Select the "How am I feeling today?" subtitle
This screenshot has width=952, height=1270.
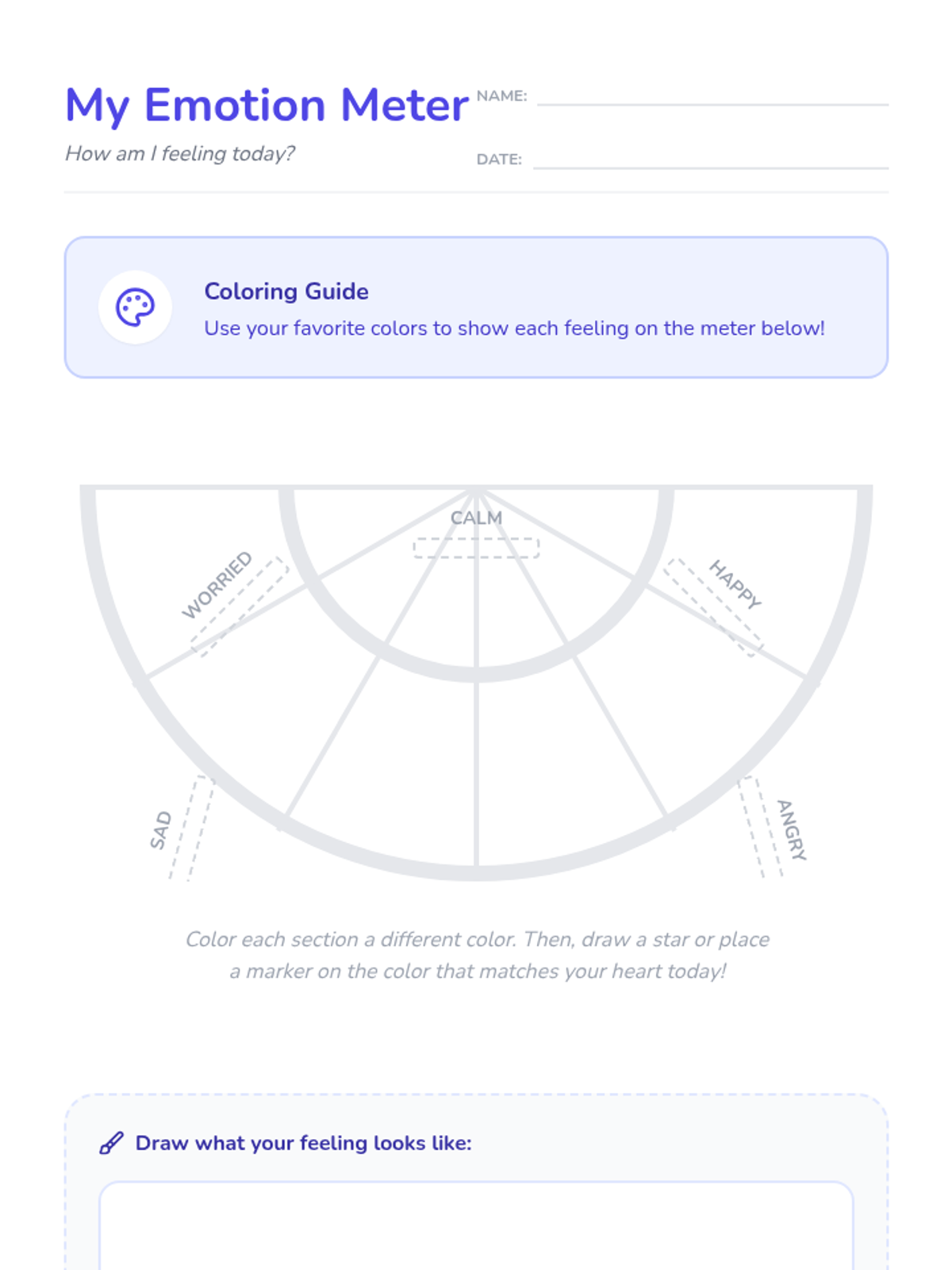180,153
